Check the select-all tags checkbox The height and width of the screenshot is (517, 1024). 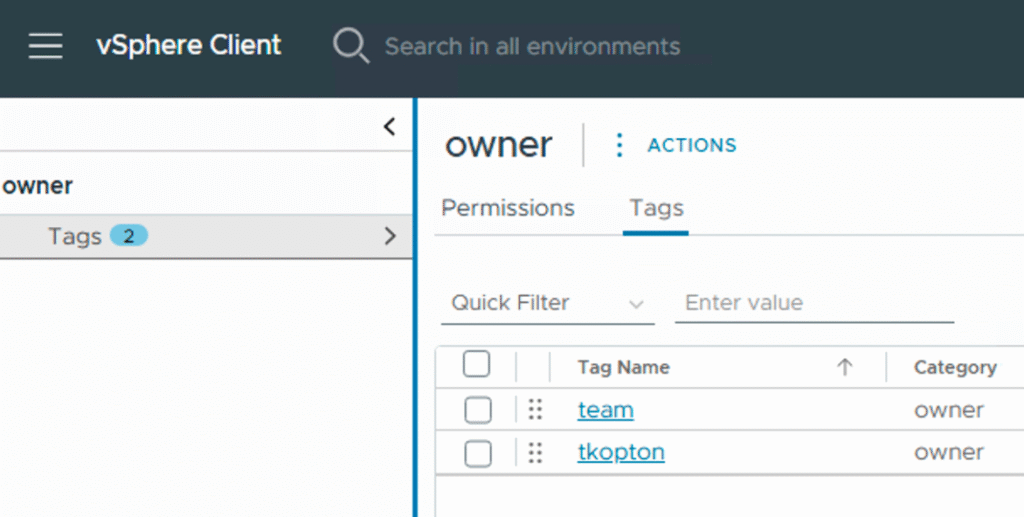click(x=477, y=366)
